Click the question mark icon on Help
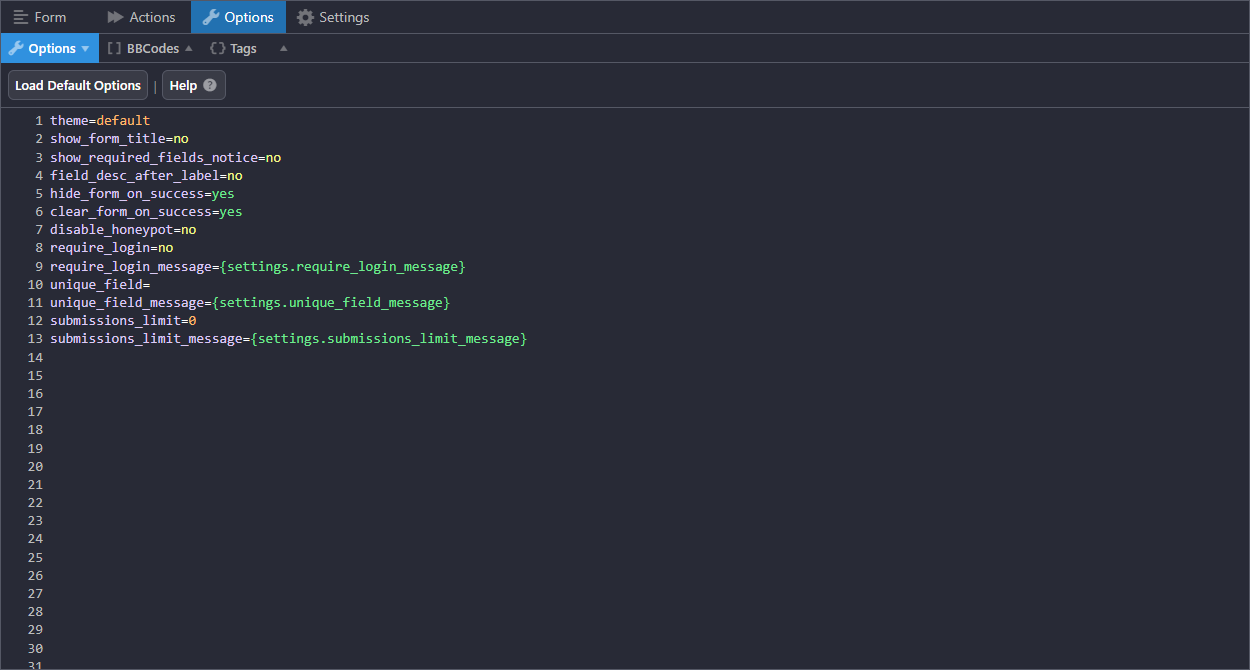Viewport: 1250px width, 670px height. click(x=210, y=85)
